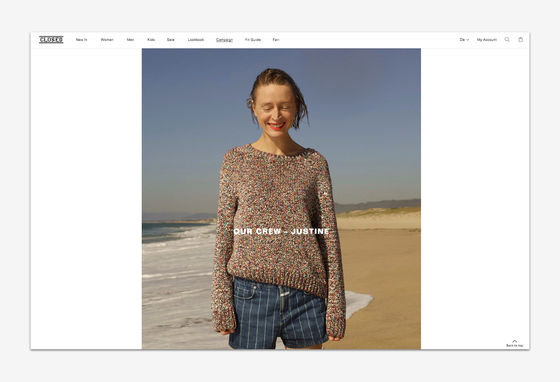Open the New In menu
Image resolution: width=560 pixels, height=382 pixels.
pyautogui.click(x=81, y=40)
